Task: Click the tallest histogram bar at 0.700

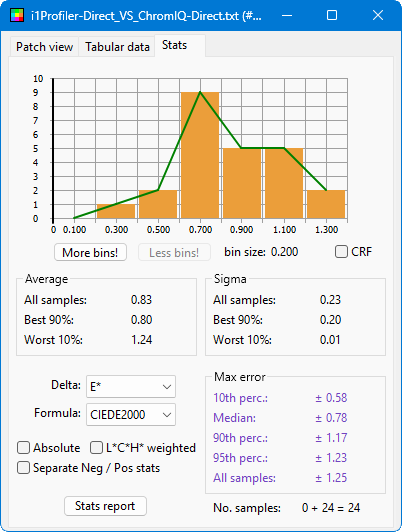Action: pos(200,155)
